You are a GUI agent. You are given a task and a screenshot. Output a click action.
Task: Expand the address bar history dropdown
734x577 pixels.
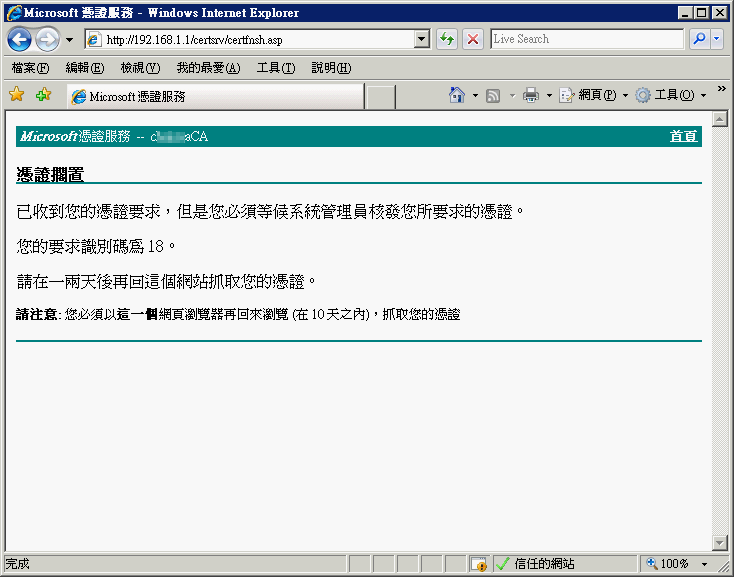(422, 40)
